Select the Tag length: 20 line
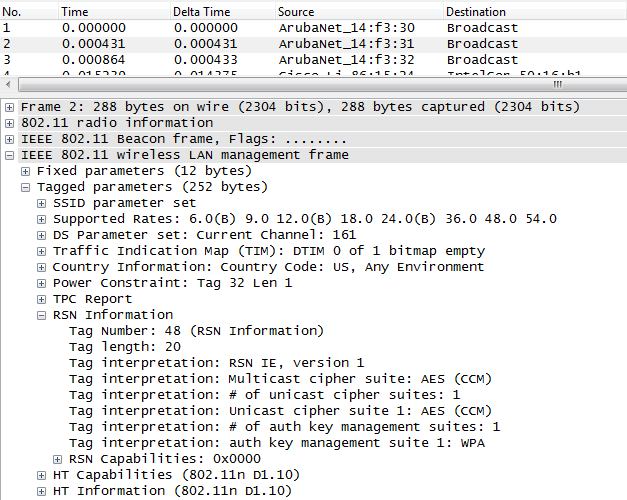Screen dimensions: 627x500 [125, 347]
